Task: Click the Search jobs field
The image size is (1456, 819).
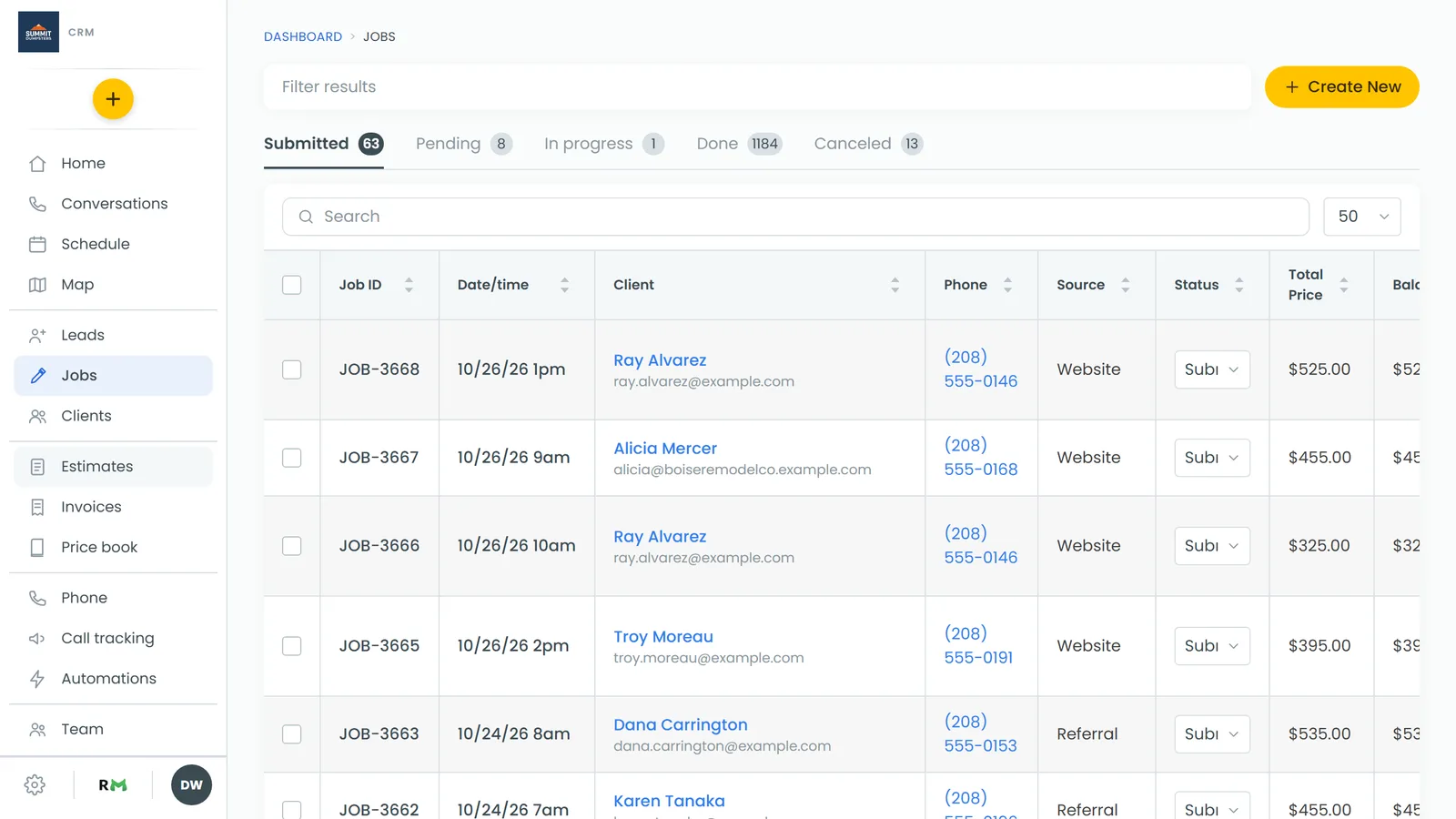Action: coord(796,217)
